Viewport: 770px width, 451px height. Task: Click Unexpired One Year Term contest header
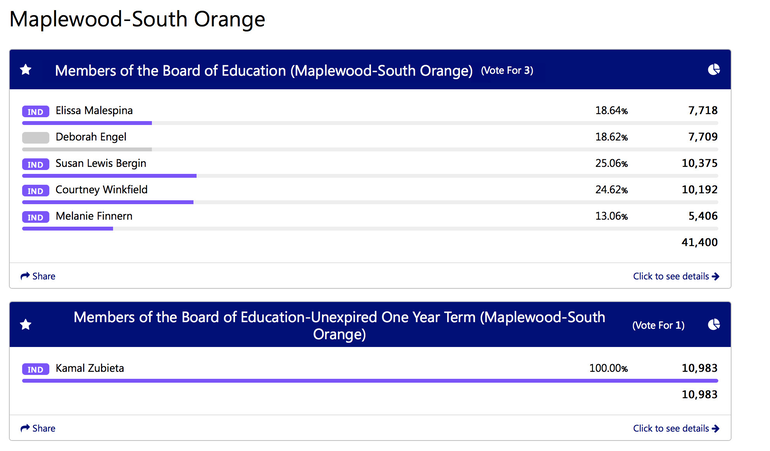pos(339,325)
